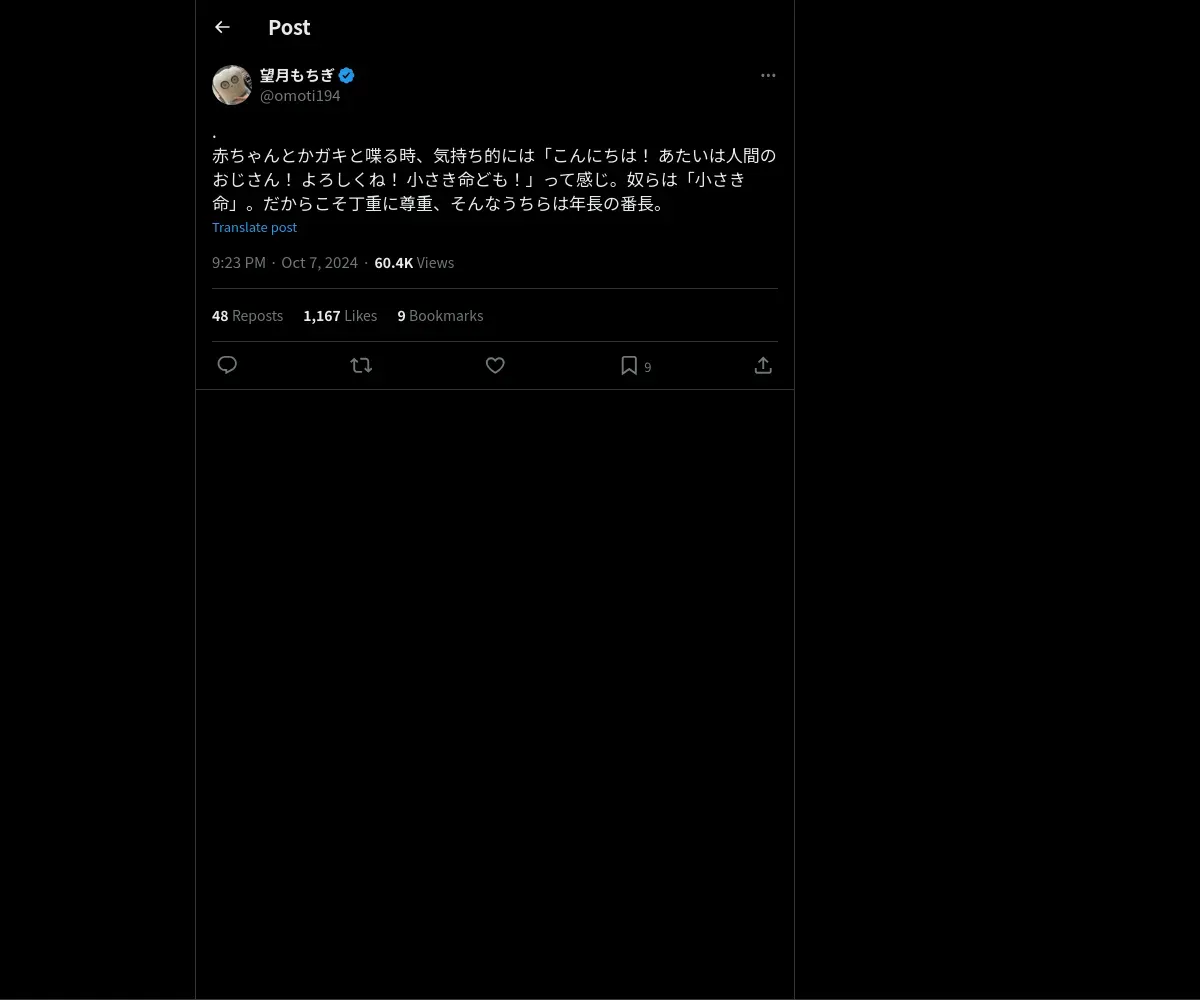Click Translate post link
Image resolution: width=1200 pixels, height=1000 pixels.
tap(254, 227)
